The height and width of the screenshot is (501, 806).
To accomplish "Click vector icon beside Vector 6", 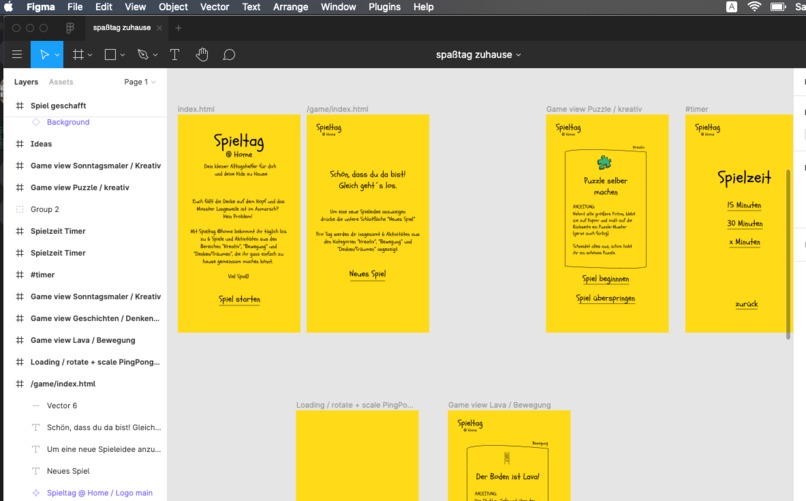I will click(36, 405).
